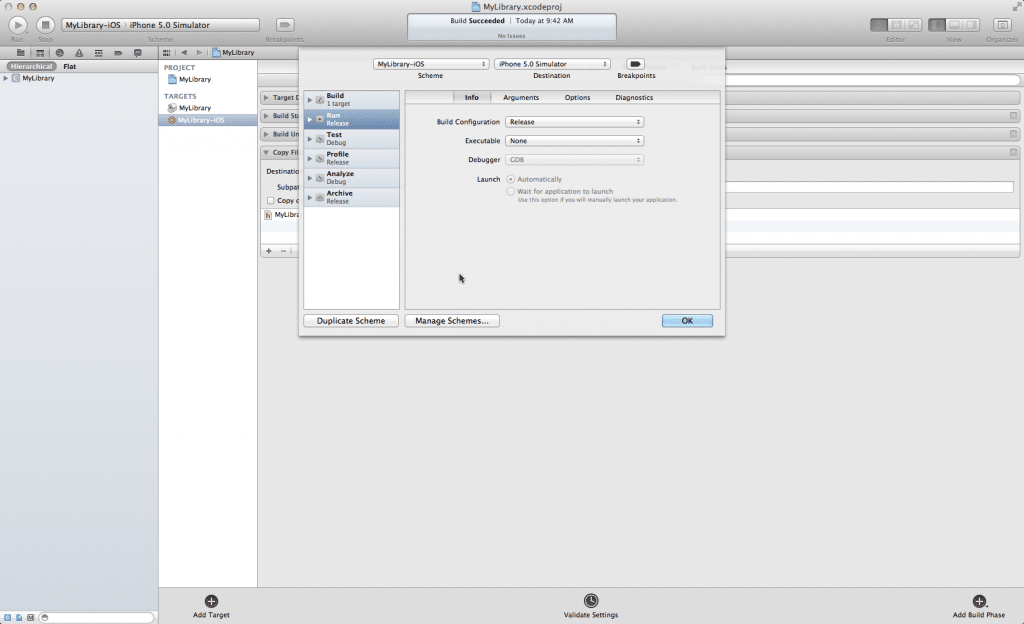Click the Stop button in the toolbar

[45, 25]
